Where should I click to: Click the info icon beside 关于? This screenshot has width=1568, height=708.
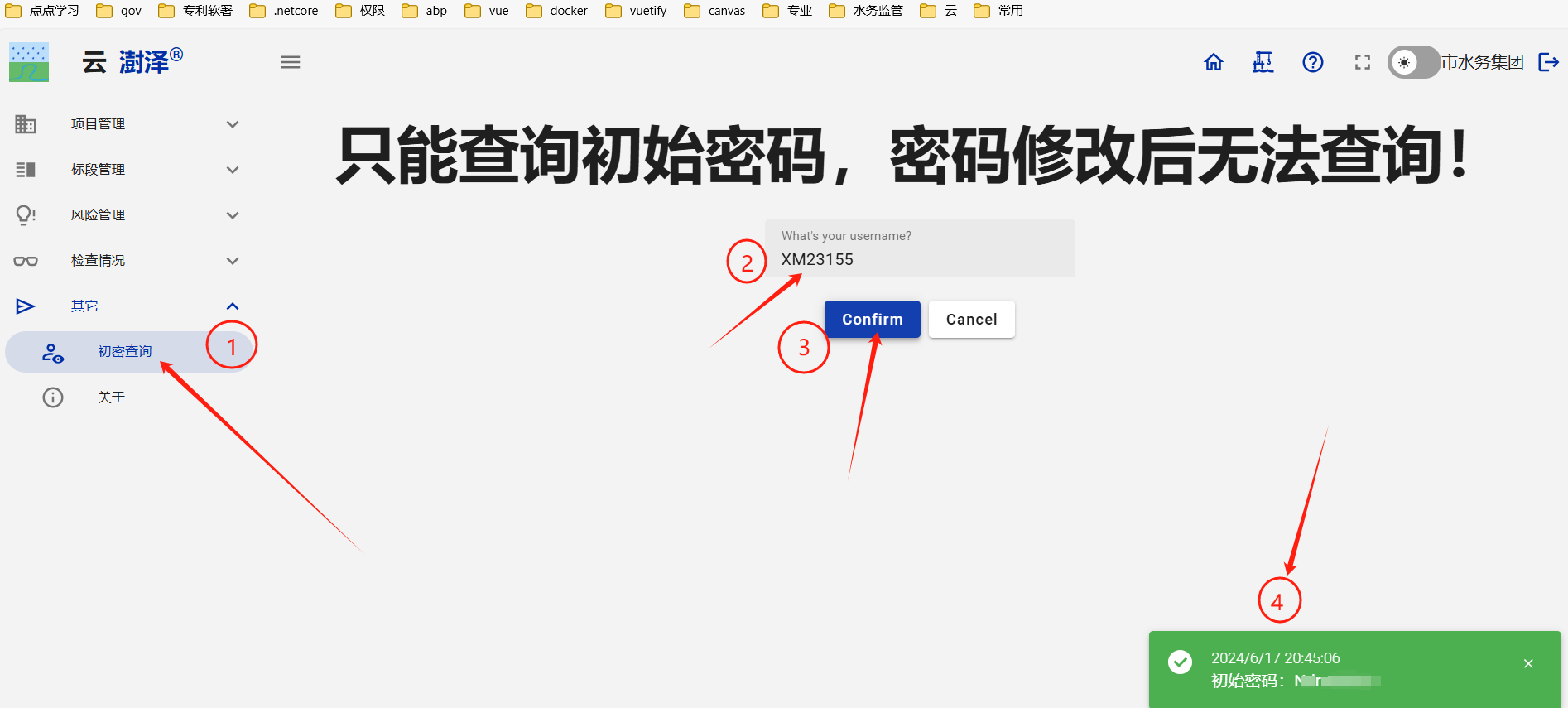click(x=53, y=397)
